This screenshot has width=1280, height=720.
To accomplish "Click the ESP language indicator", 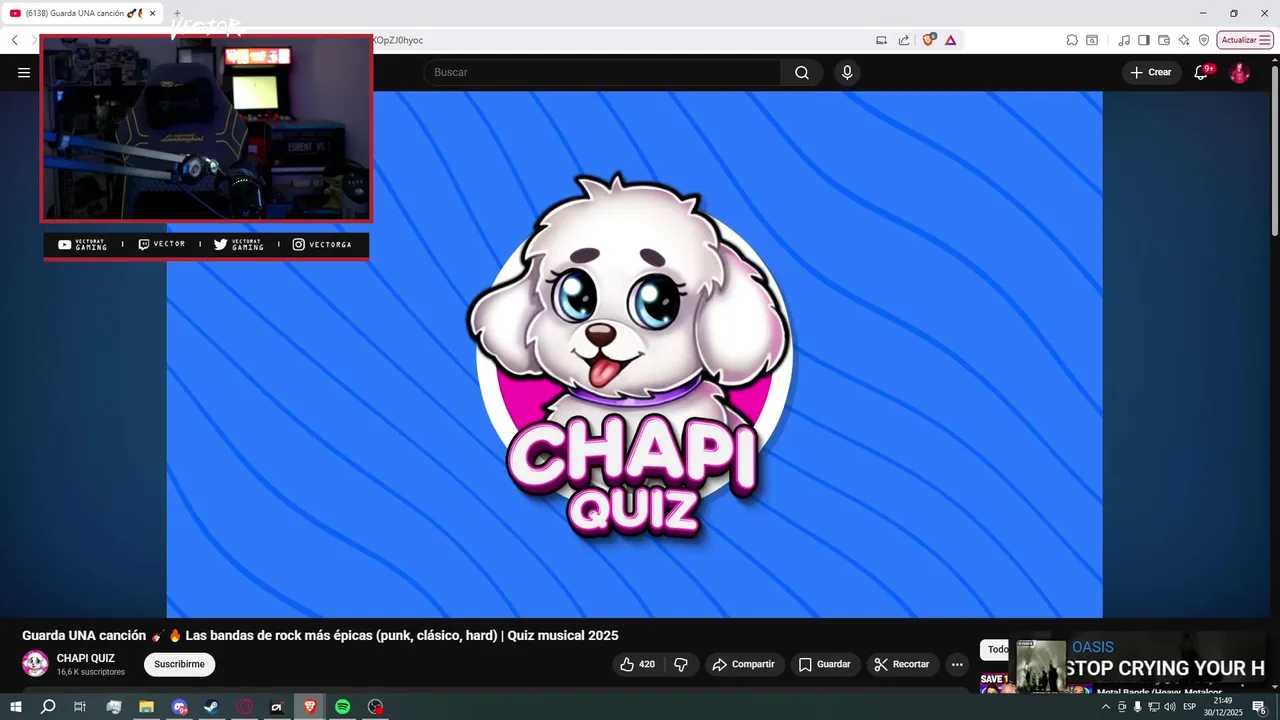I will coord(1190,707).
